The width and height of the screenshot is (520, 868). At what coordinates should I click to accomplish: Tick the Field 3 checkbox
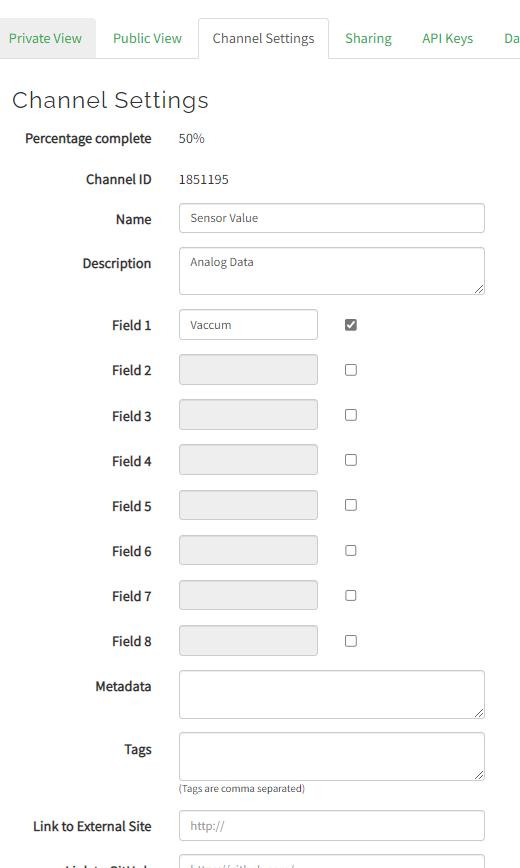[x=351, y=415]
